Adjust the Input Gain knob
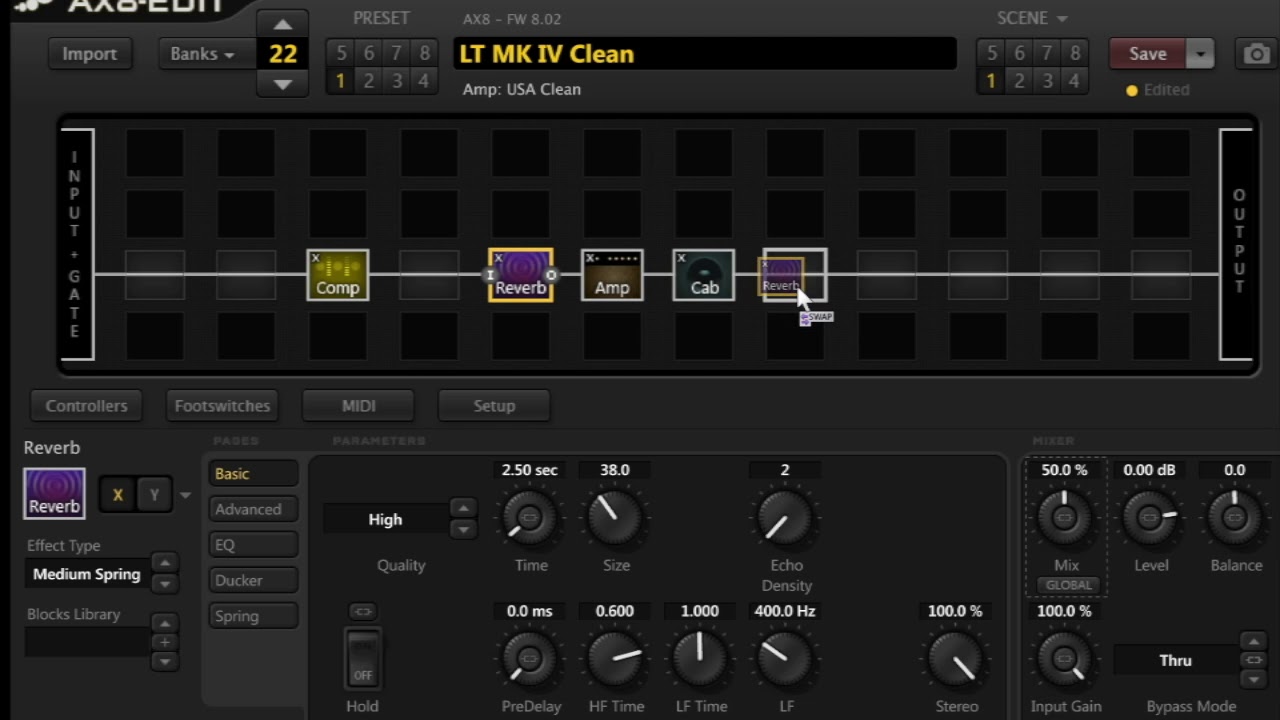1280x720 pixels. [1065, 658]
